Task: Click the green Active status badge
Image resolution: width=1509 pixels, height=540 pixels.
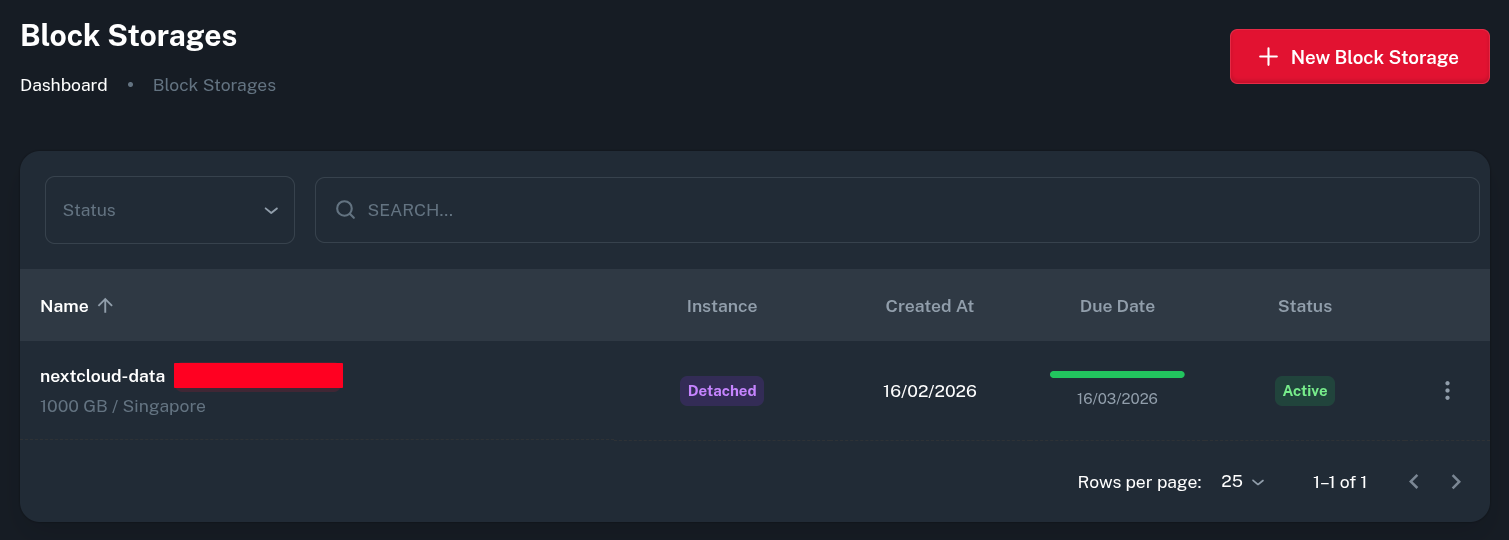Action: point(1304,391)
